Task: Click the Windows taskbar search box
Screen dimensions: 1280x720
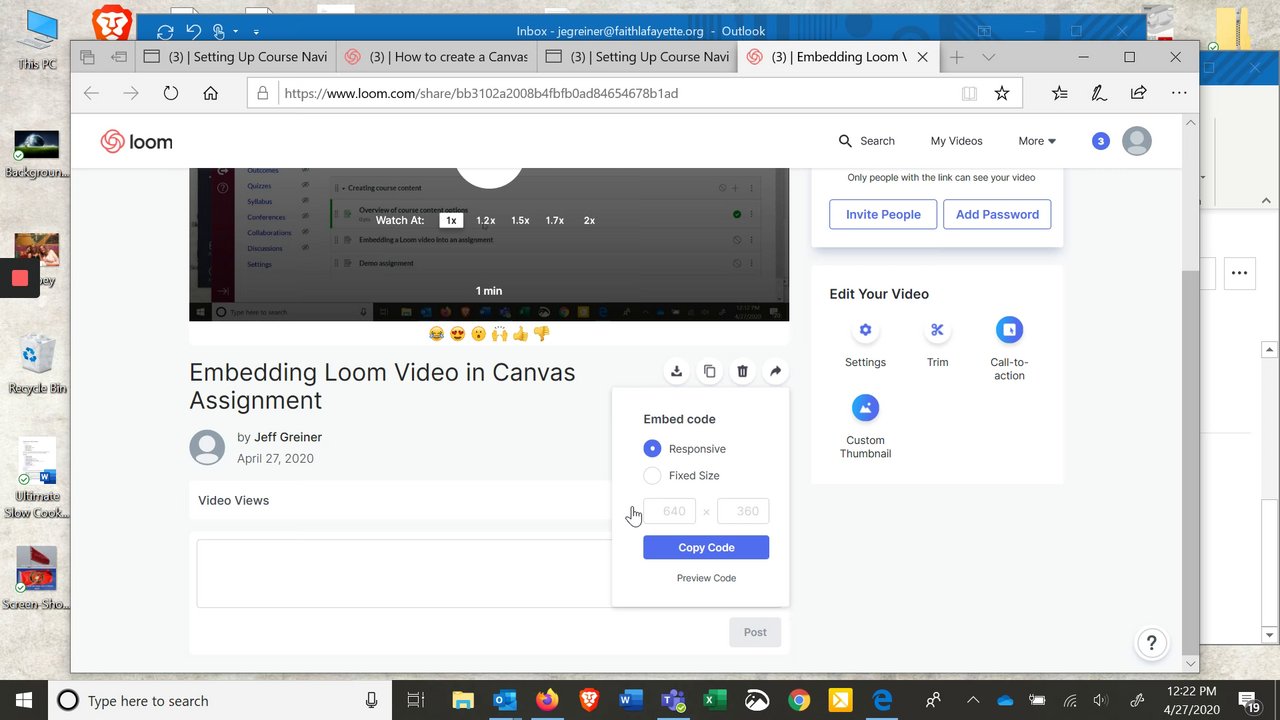Action: [221, 700]
